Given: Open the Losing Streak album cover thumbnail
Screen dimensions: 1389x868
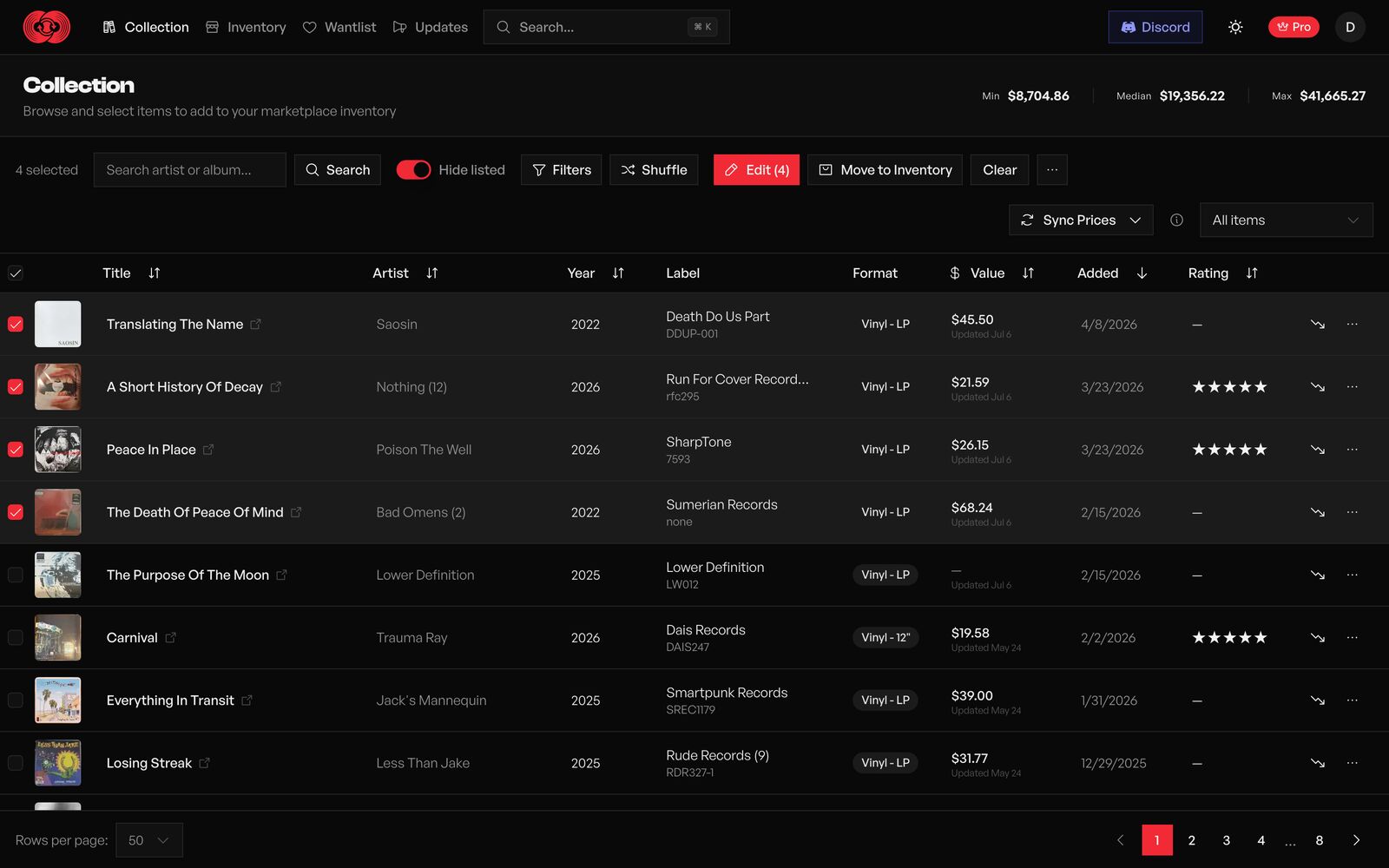Looking at the screenshot, I should (x=57, y=763).
